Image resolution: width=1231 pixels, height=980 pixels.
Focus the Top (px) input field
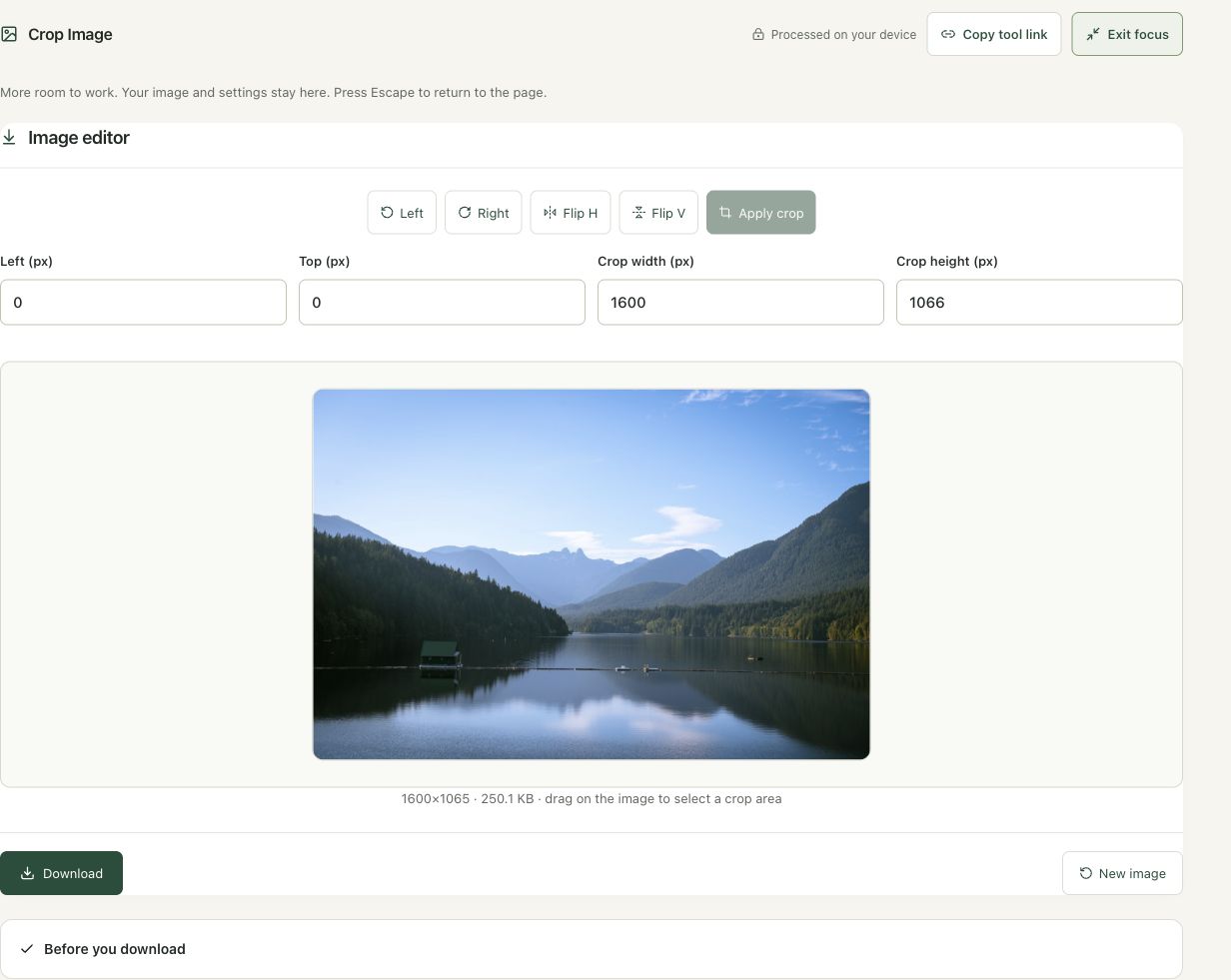(x=442, y=302)
